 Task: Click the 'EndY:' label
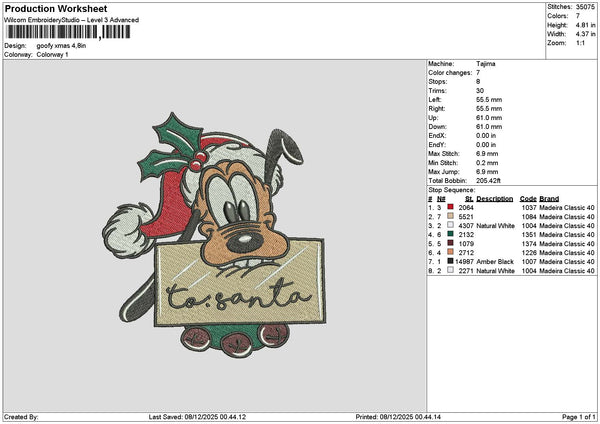pos(437,145)
